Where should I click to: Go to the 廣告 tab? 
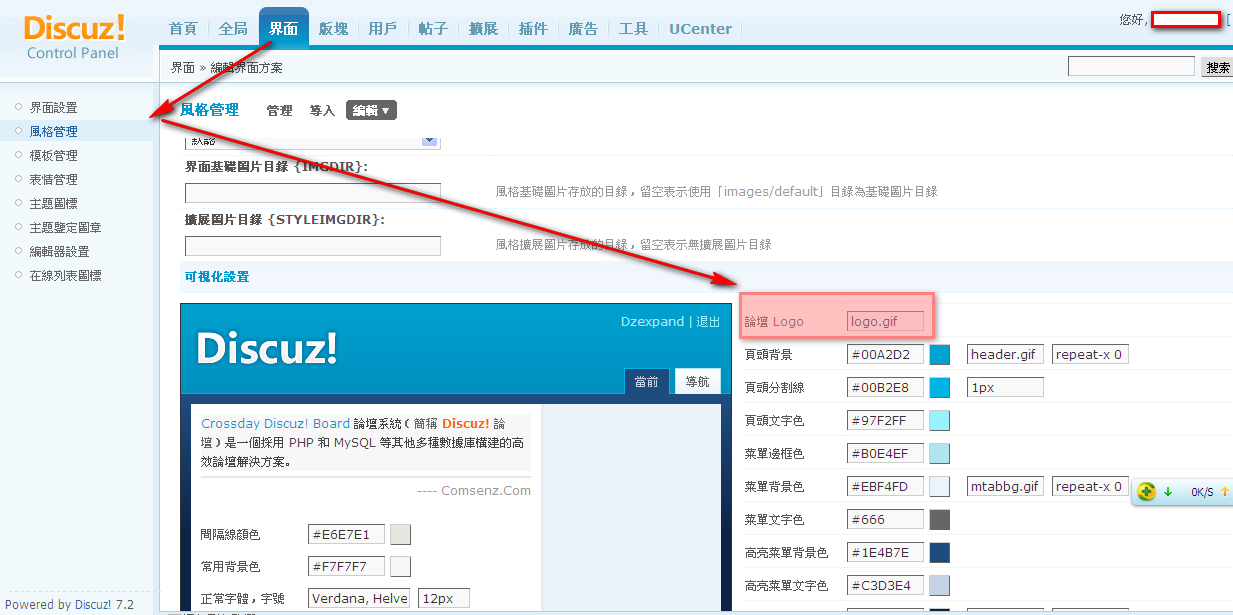[583, 29]
